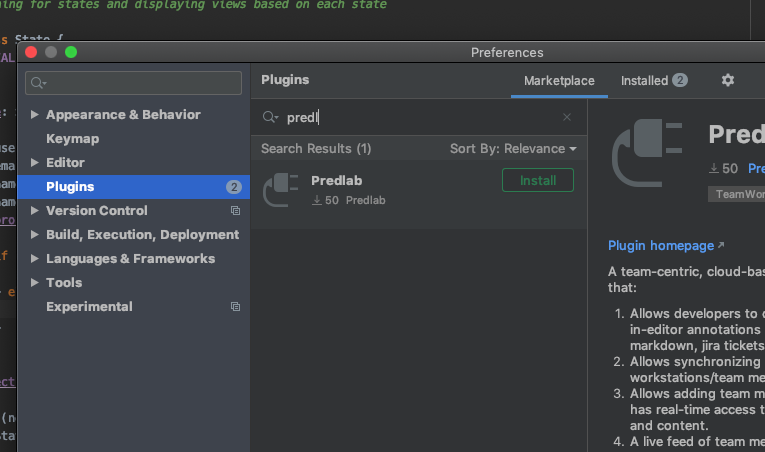765x452 pixels.
Task: Expand Build, Execution, Deployment section
Action: (36, 235)
